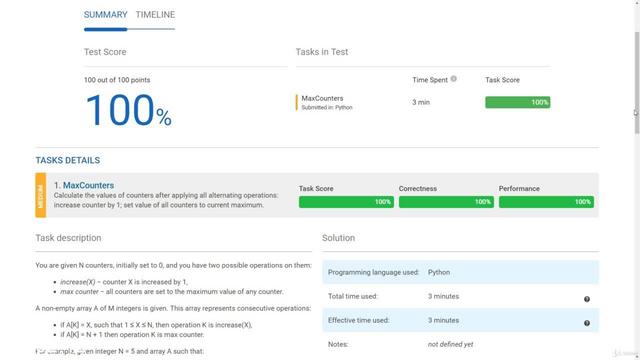Click the 'Python' language value

tap(439, 272)
